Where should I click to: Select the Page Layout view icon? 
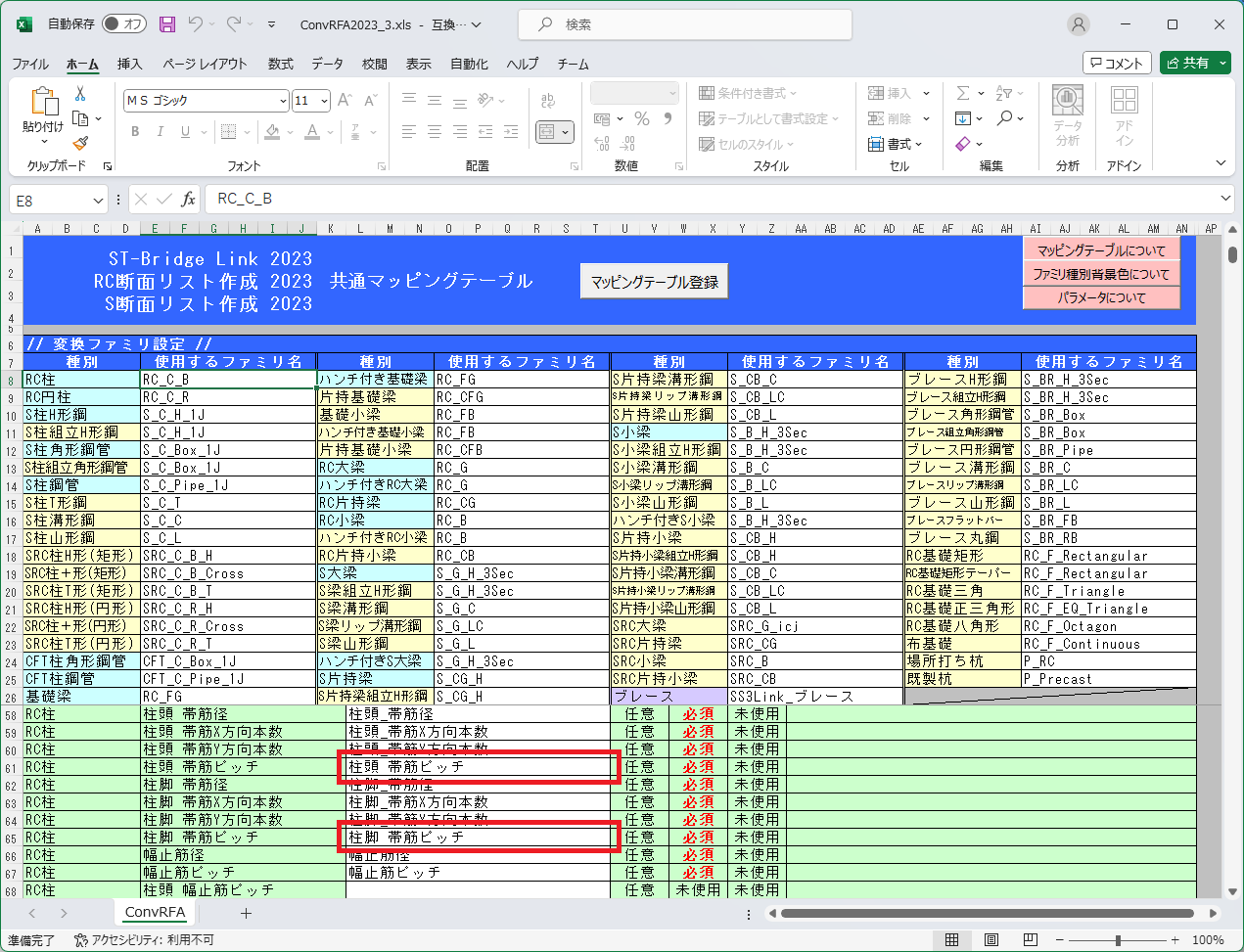coord(991,940)
